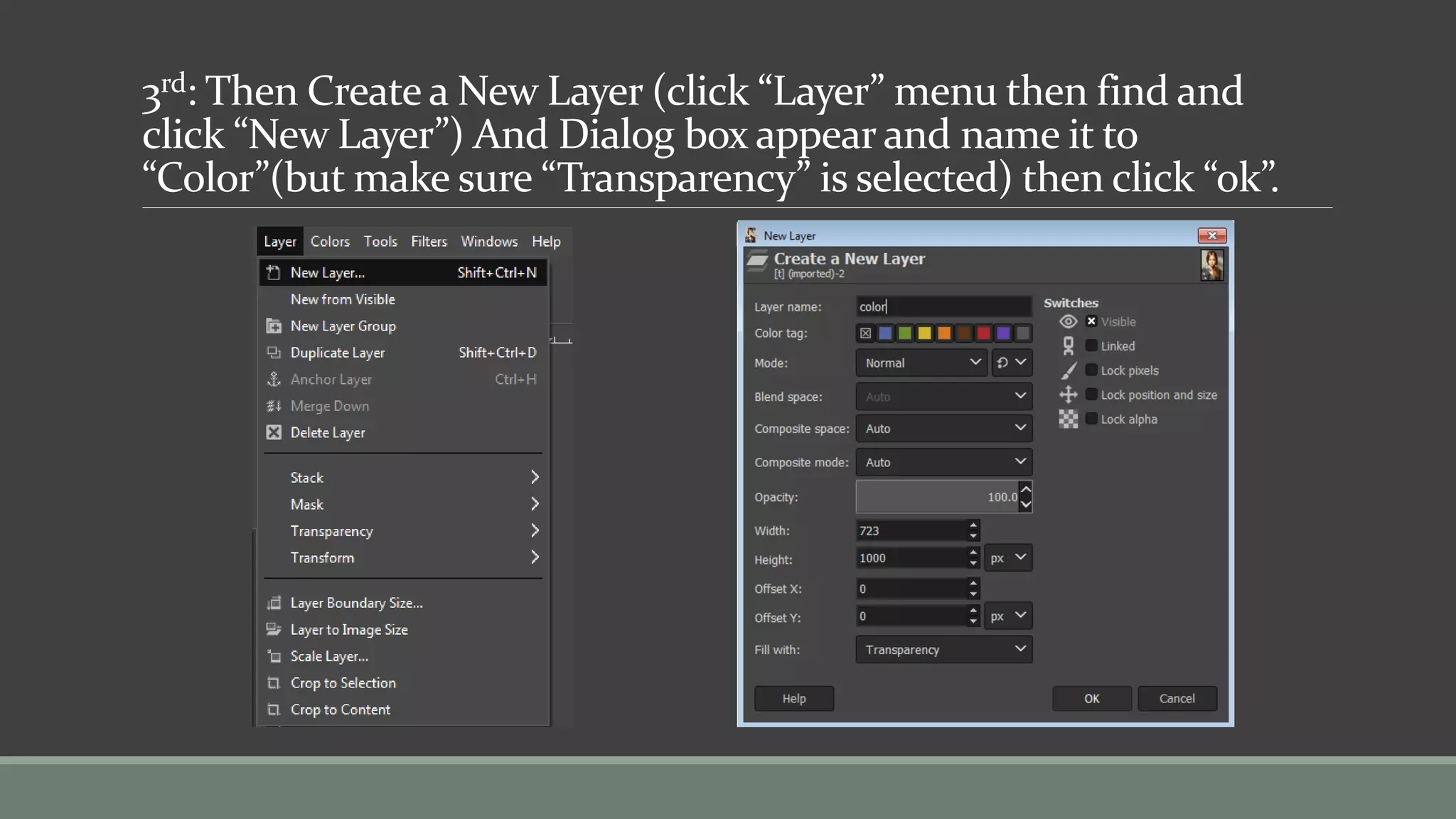Image resolution: width=1456 pixels, height=819 pixels.
Task: Toggle the Visible checkbox
Action: [x=1091, y=321]
